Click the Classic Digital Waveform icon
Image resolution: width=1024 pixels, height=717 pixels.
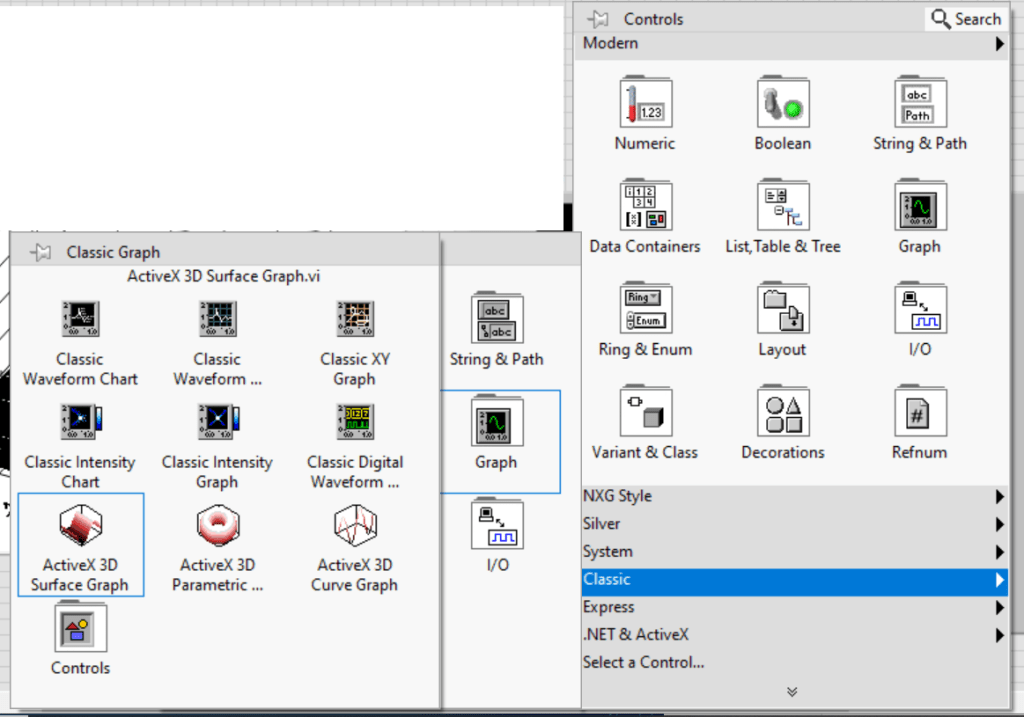coord(355,423)
